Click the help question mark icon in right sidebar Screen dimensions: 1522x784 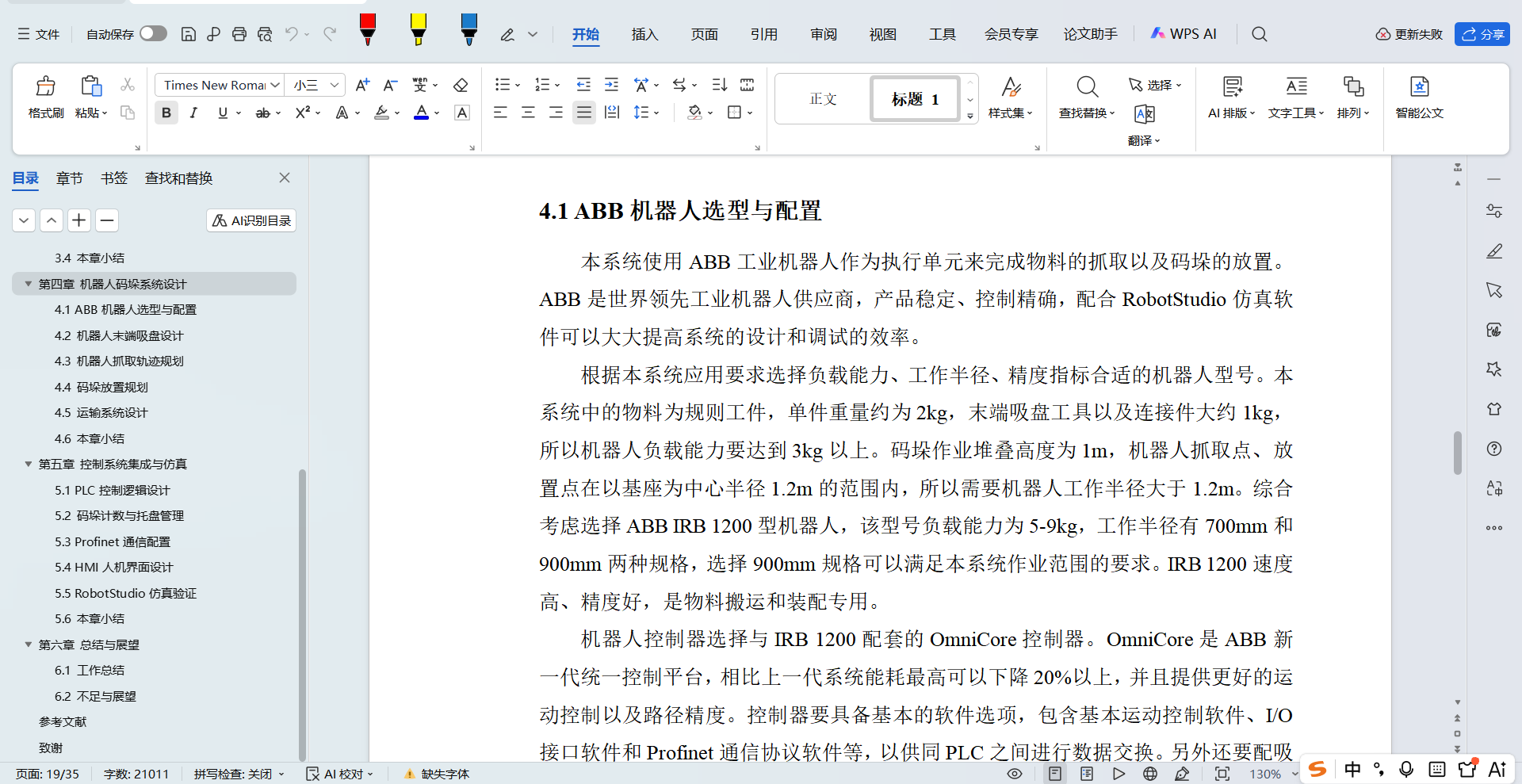pos(1494,449)
